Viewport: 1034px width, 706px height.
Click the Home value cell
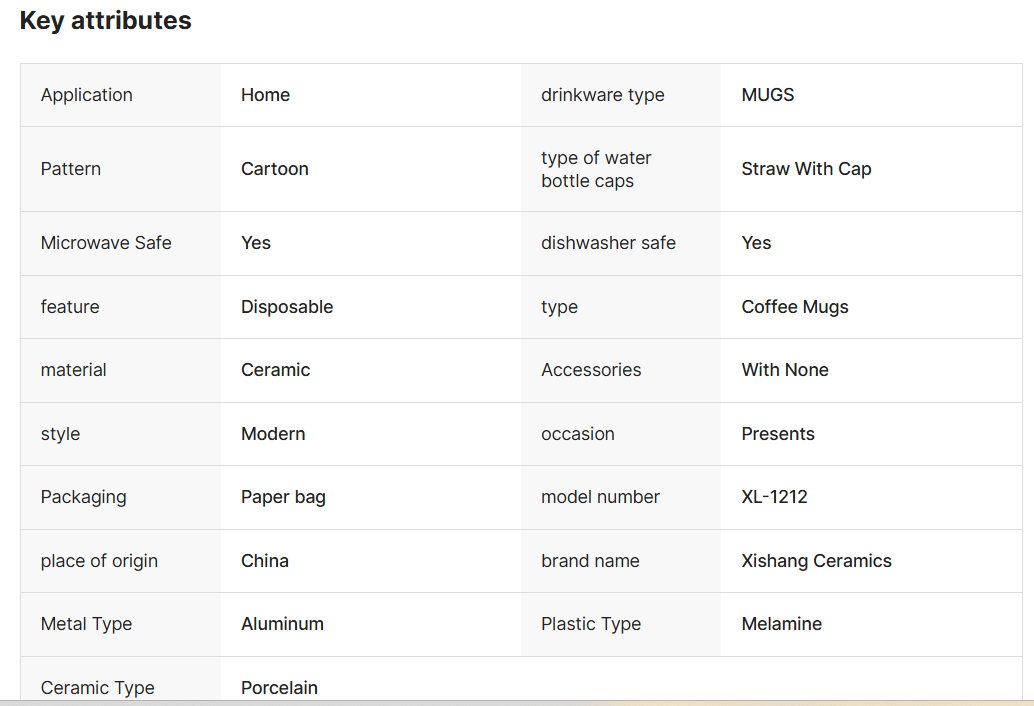pos(371,95)
